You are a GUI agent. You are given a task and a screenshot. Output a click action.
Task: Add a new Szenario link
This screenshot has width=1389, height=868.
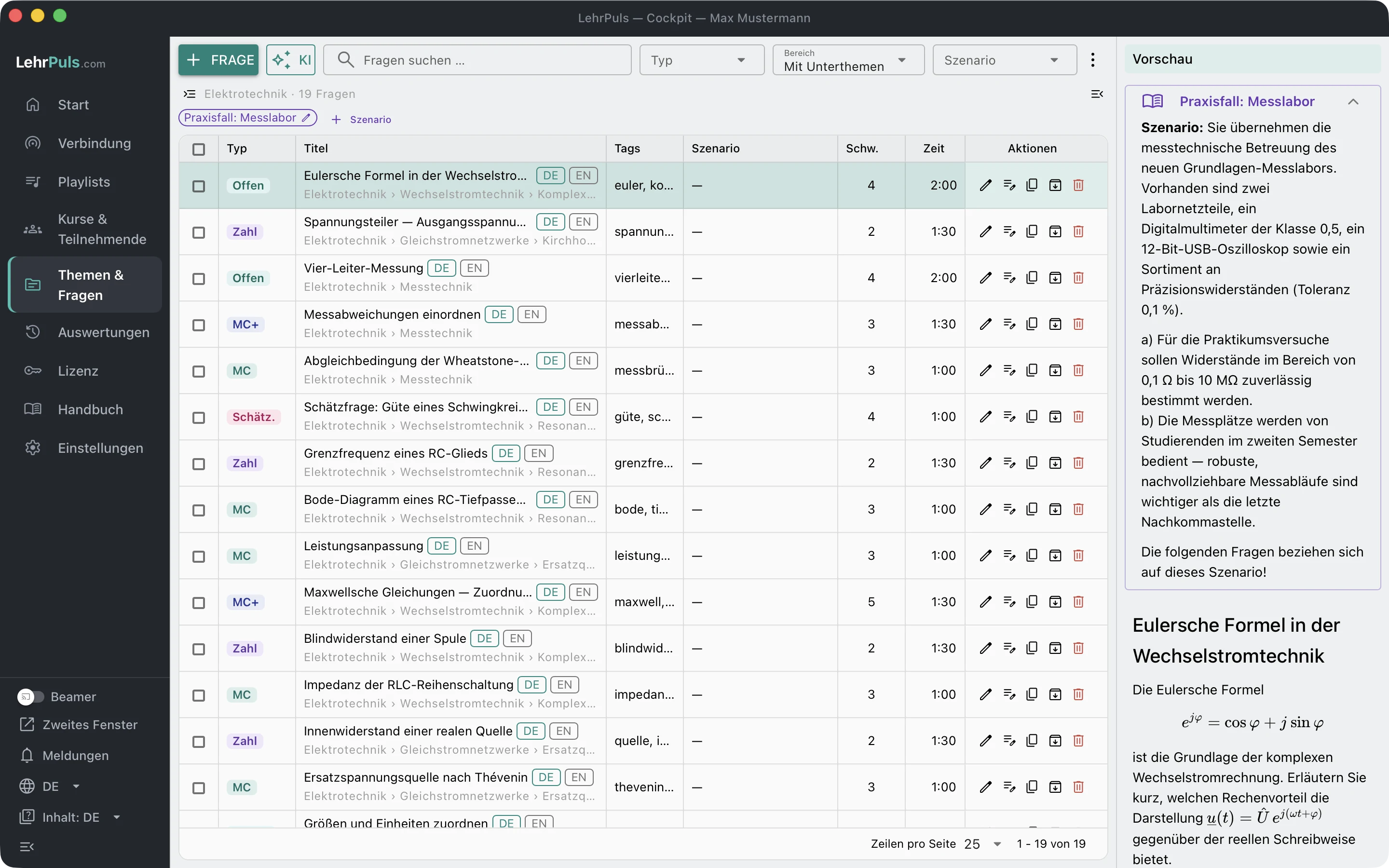[362, 120]
